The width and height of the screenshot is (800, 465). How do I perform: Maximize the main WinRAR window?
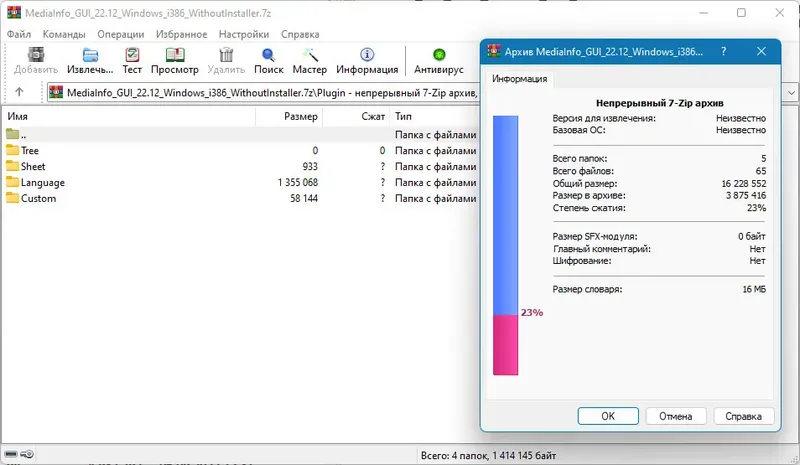point(741,13)
